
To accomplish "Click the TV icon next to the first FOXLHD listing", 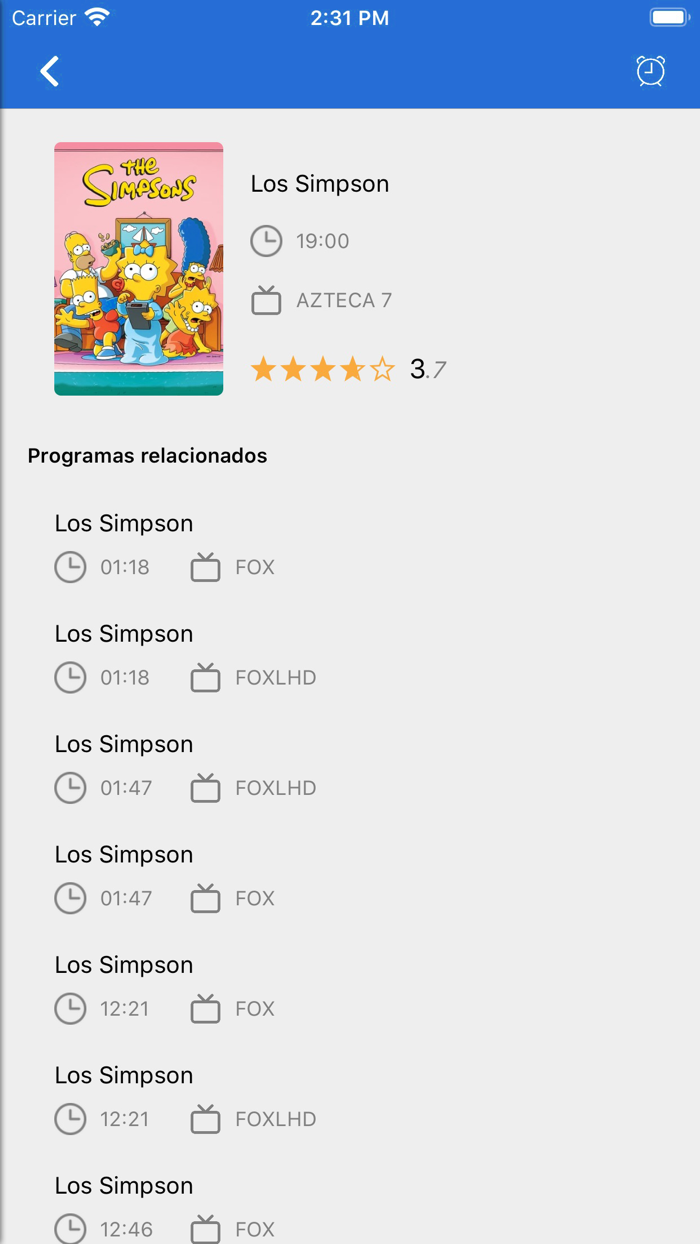I will click(x=204, y=677).
